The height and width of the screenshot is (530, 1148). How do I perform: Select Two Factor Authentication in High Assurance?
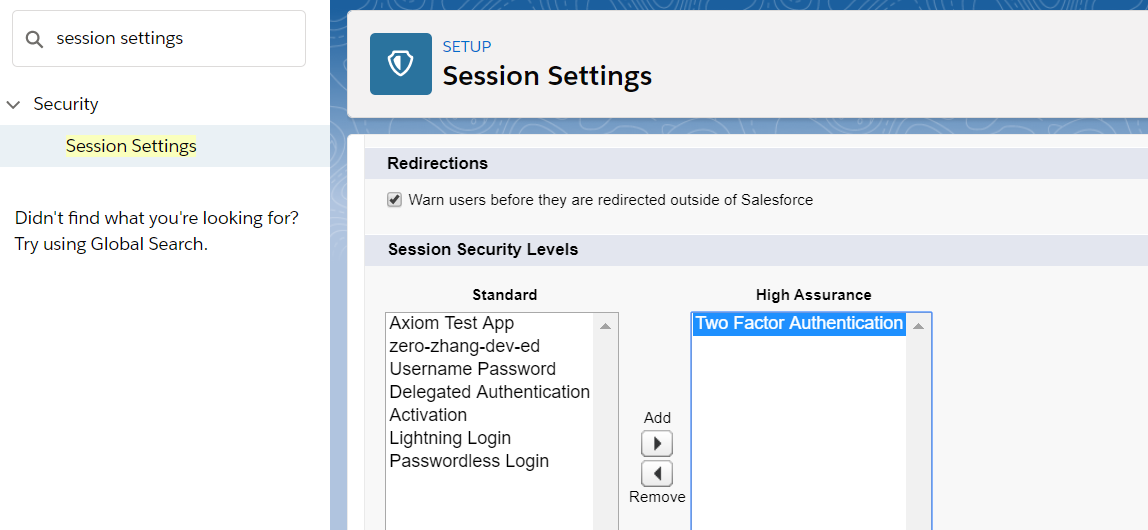[799, 323]
